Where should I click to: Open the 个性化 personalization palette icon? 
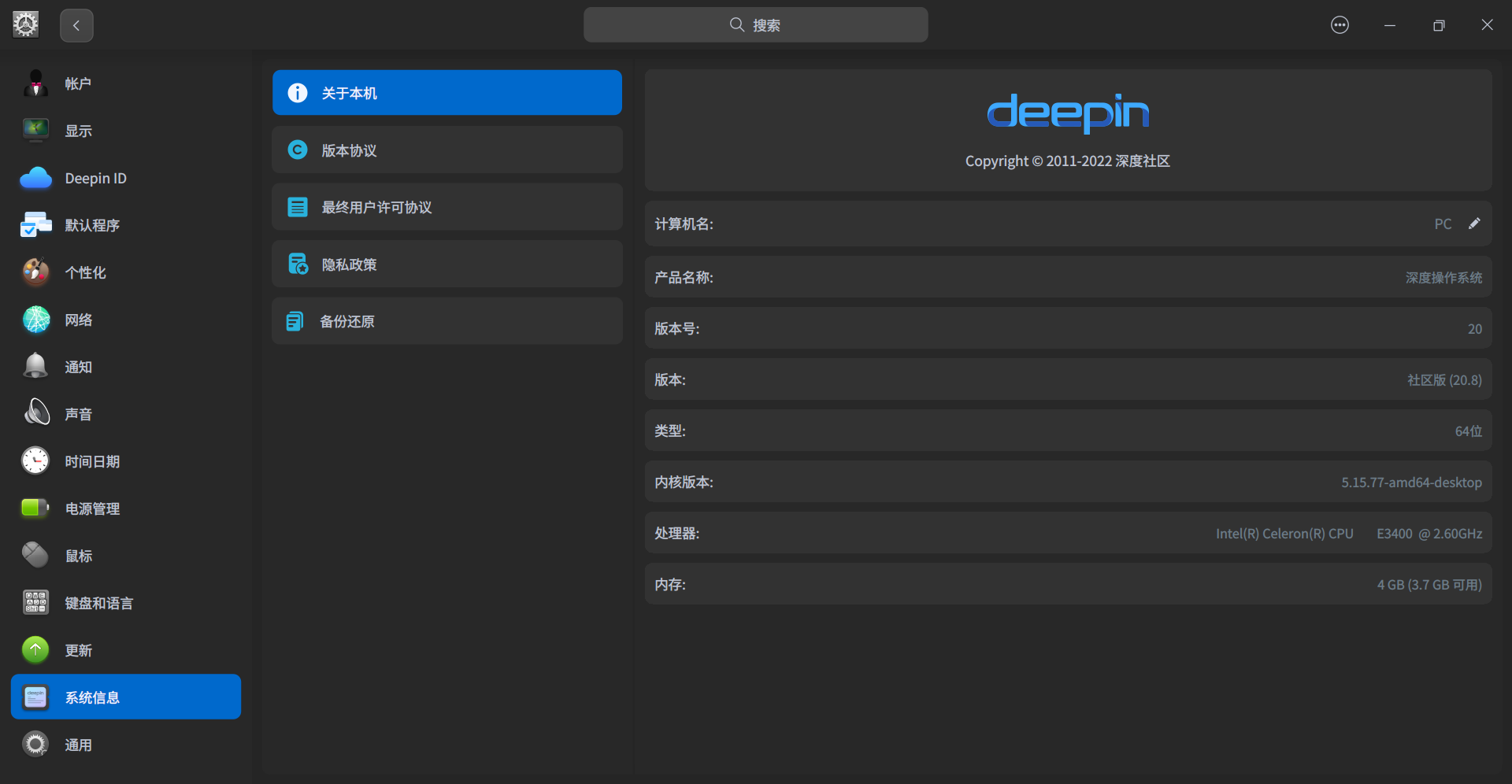(x=35, y=272)
